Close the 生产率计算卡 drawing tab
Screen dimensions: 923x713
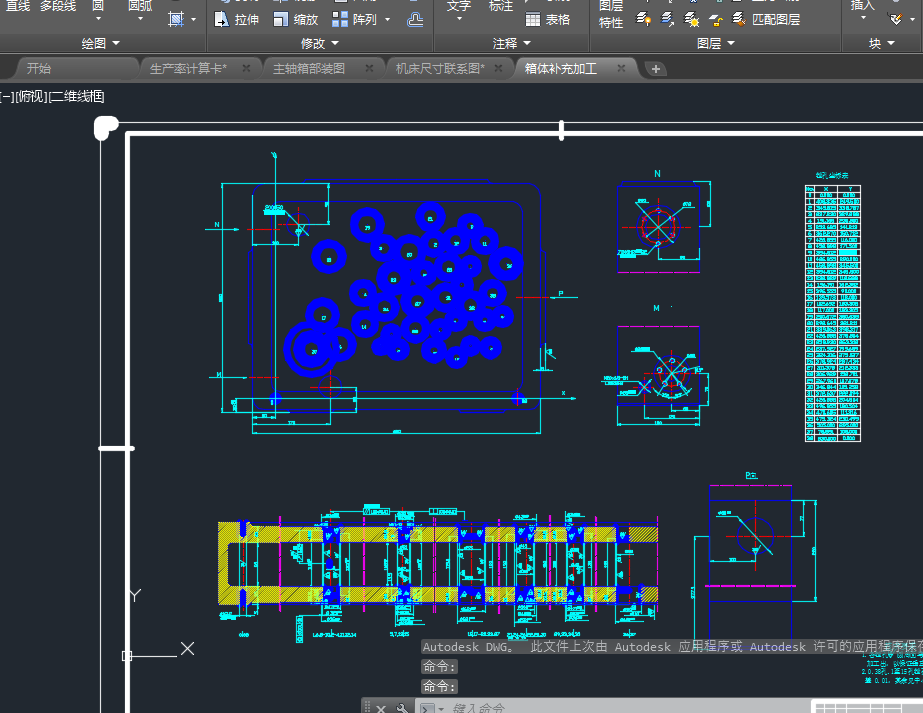(x=246, y=68)
